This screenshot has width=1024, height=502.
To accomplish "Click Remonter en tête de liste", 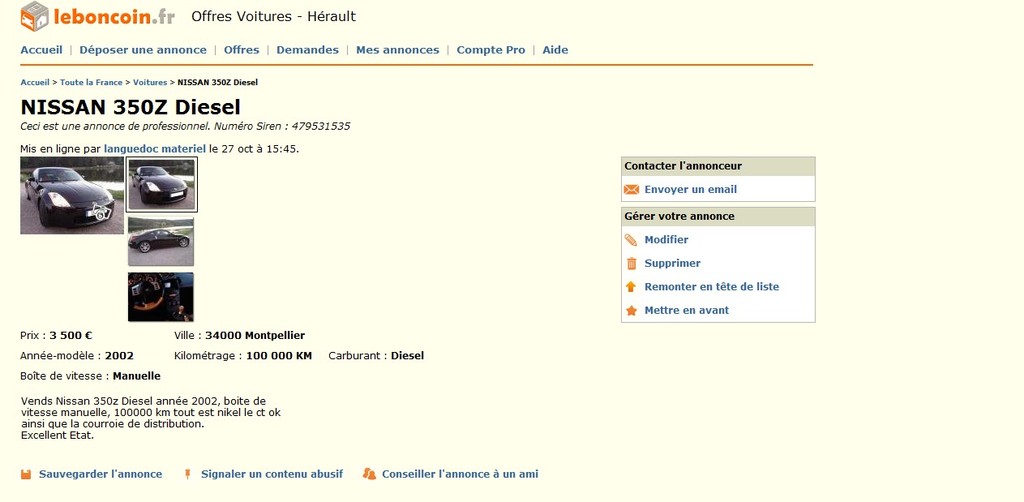I will click(711, 287).
